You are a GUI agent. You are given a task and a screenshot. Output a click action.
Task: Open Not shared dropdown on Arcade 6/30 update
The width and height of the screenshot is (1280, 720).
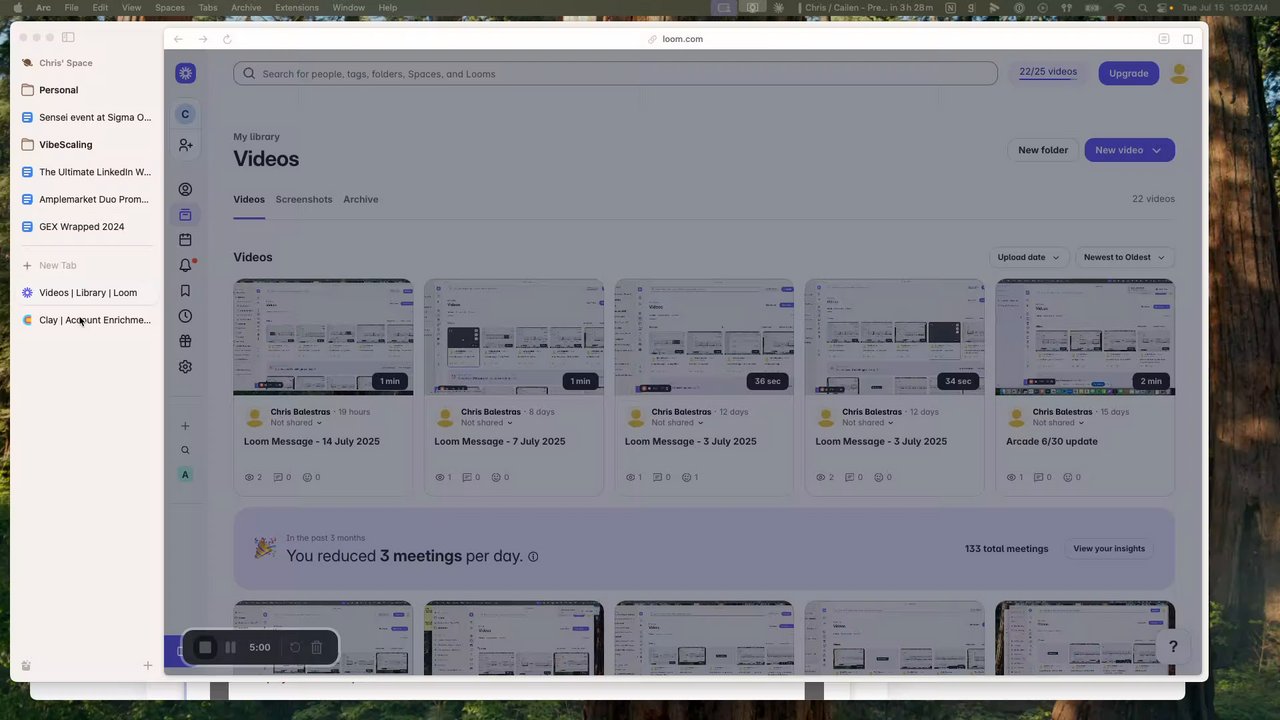(1059, 422)
